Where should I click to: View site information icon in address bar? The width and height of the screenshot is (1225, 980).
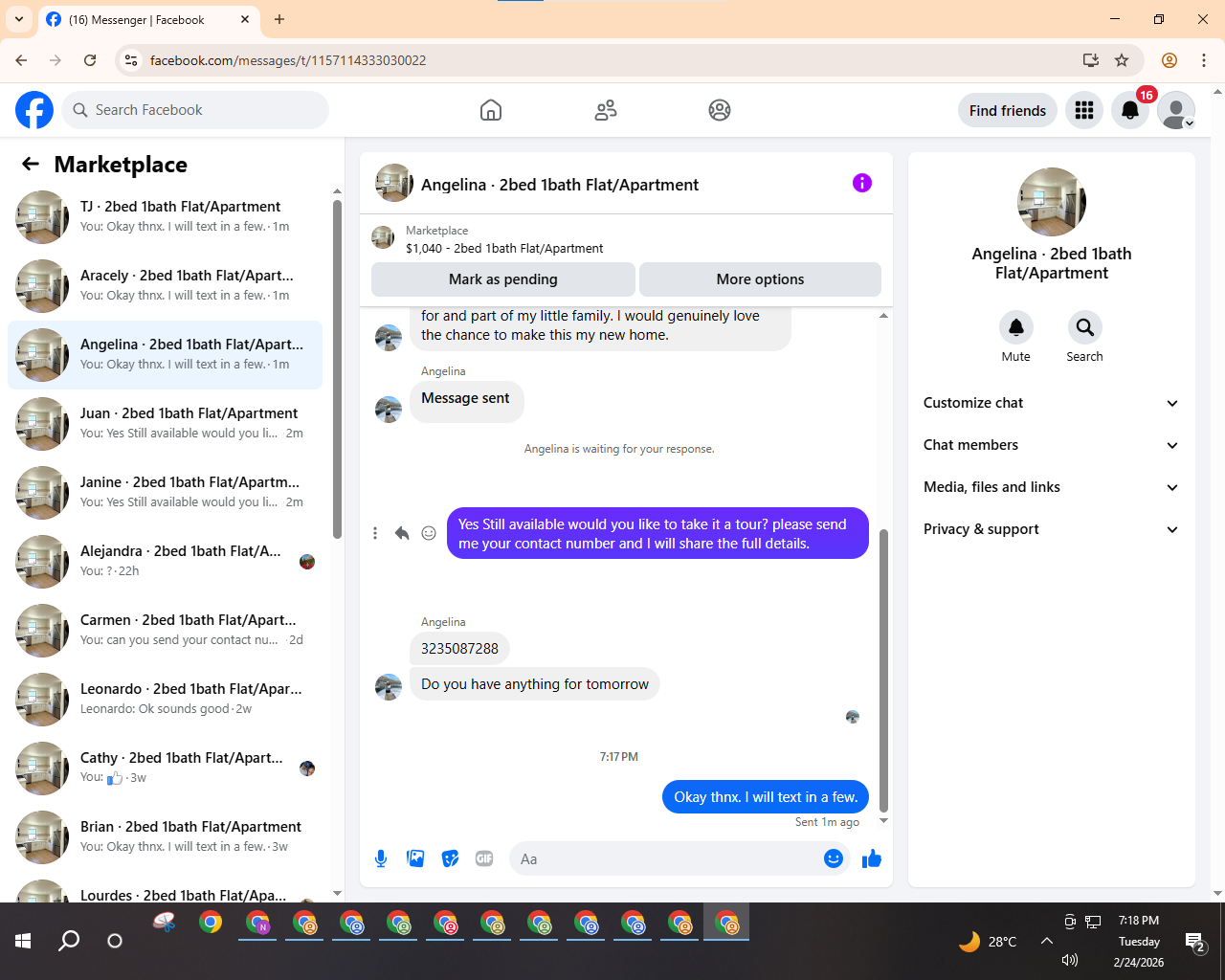click(131, 60)
